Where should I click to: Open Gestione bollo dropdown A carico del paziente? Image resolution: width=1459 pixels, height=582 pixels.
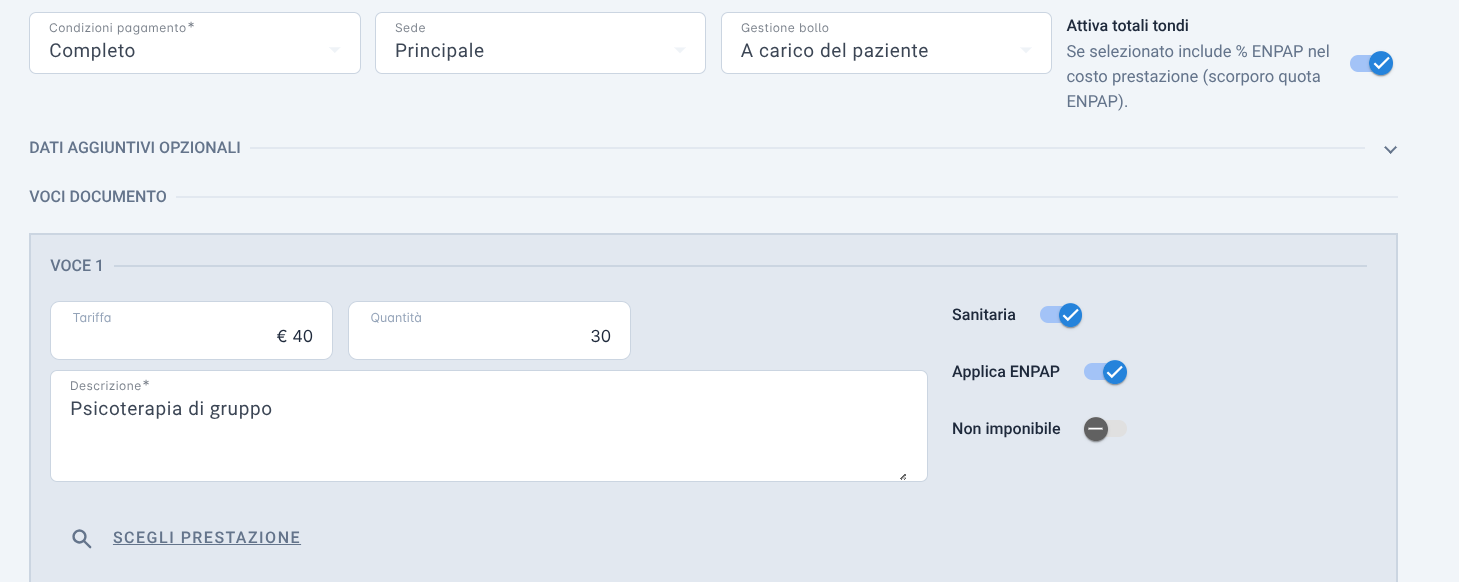point(886,43)
